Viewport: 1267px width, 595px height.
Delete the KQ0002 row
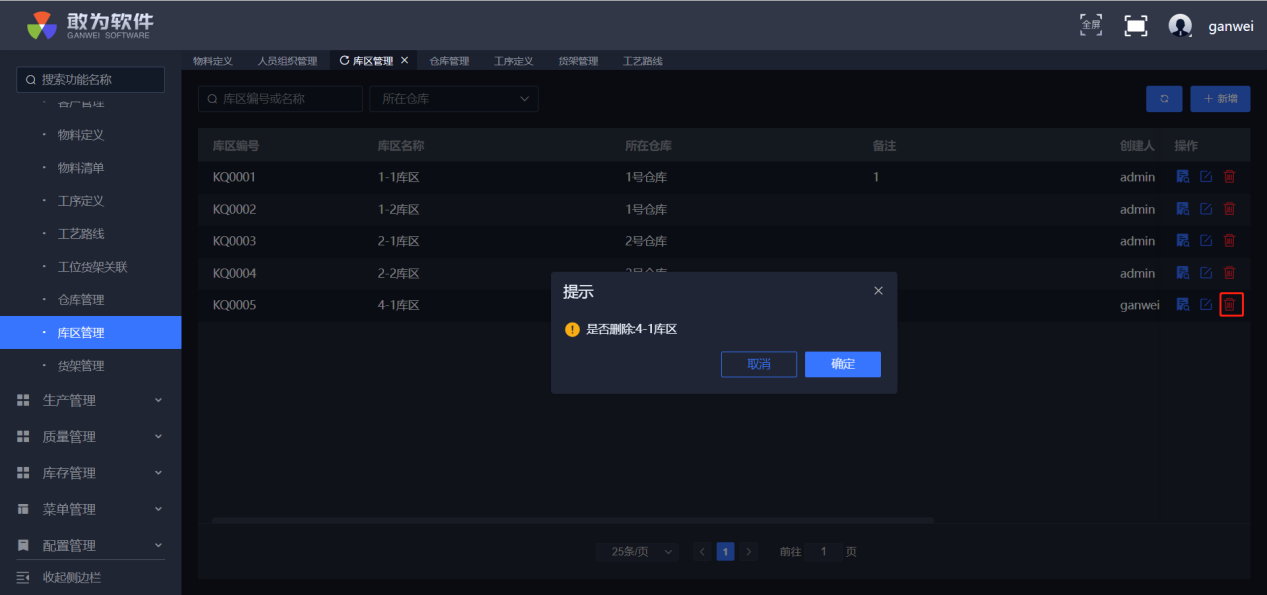coord(1230,209)
